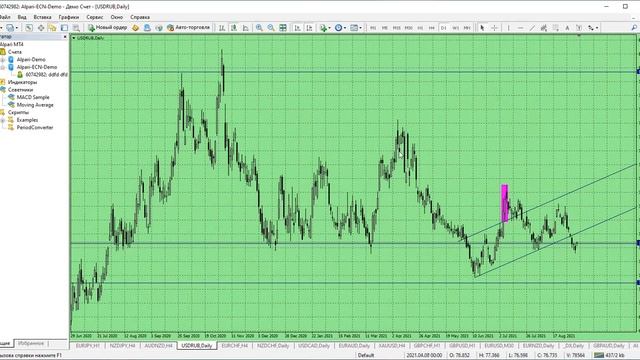
Task: Switch chart to candlestick type
Action: click(x=233, y=28)
